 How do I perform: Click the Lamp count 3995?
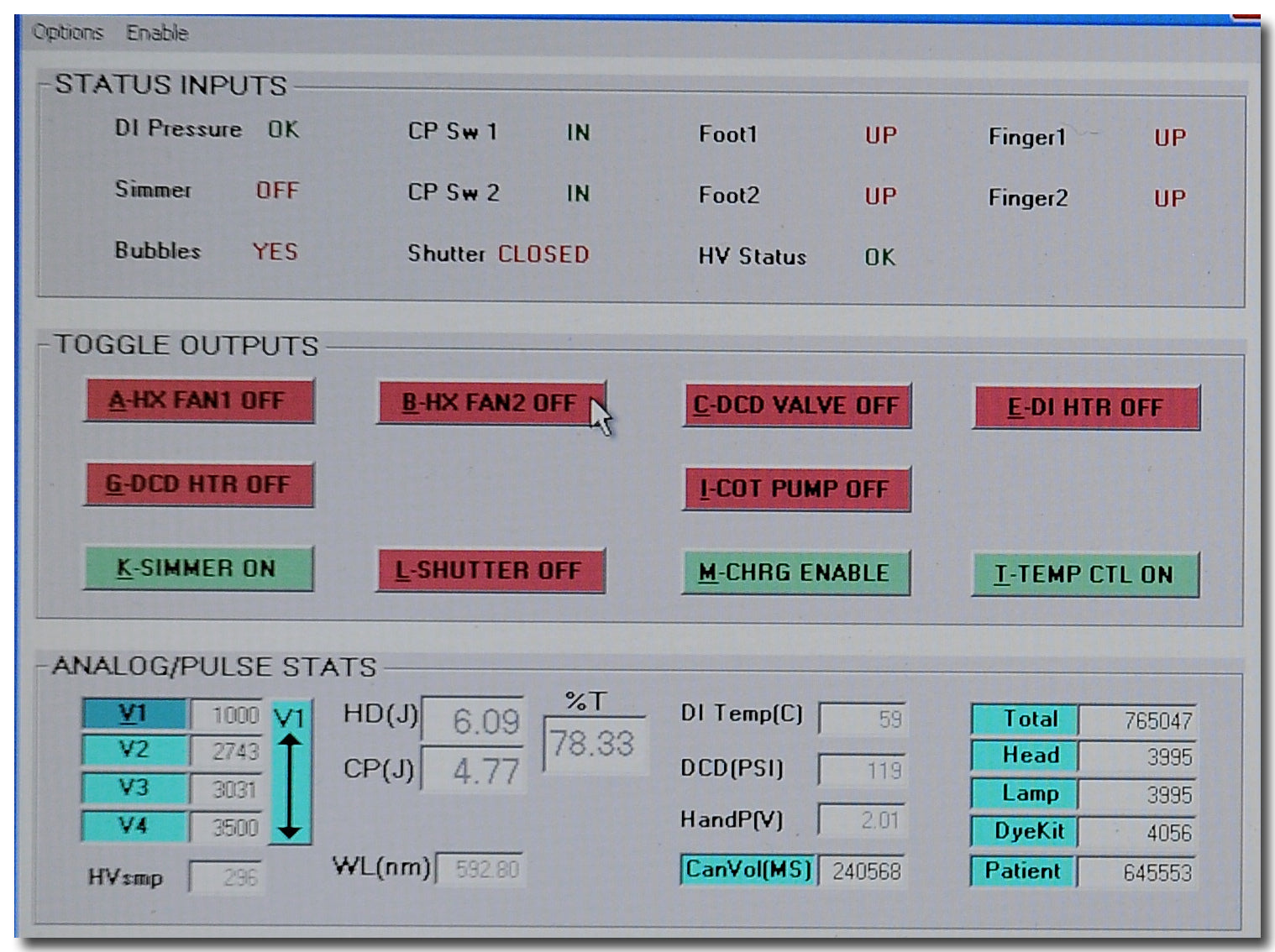pyautogui.click(x=1138, y=795)
